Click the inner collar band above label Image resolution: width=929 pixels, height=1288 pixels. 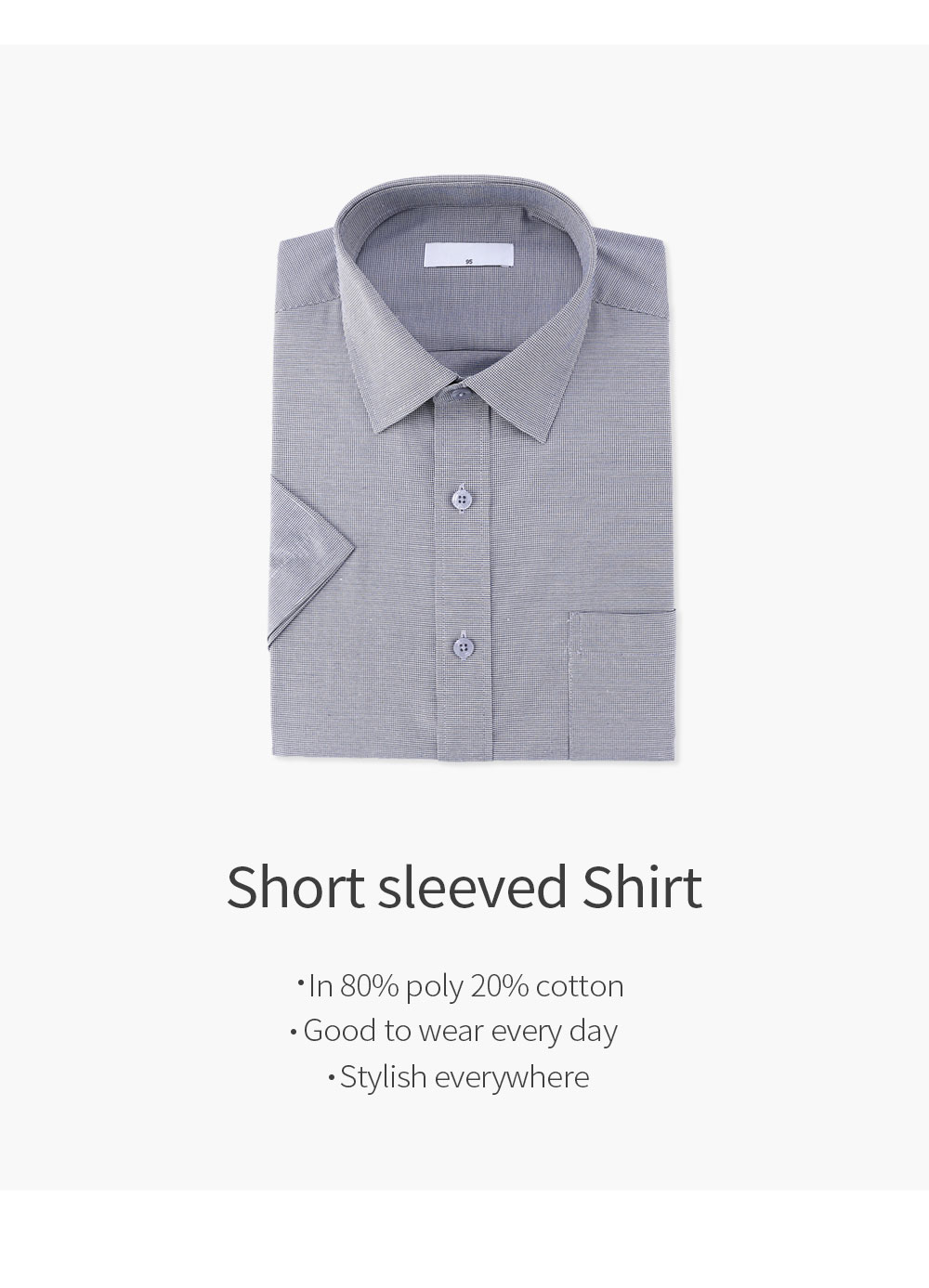[464, 209]
